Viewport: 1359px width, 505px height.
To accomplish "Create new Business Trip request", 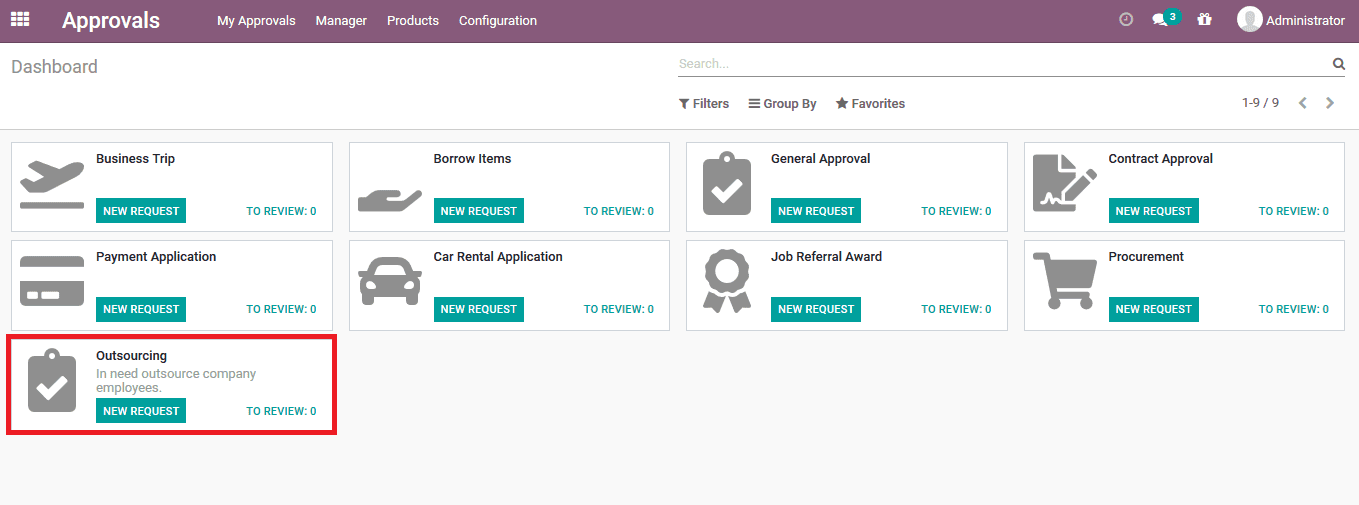I will click(141, 211).
